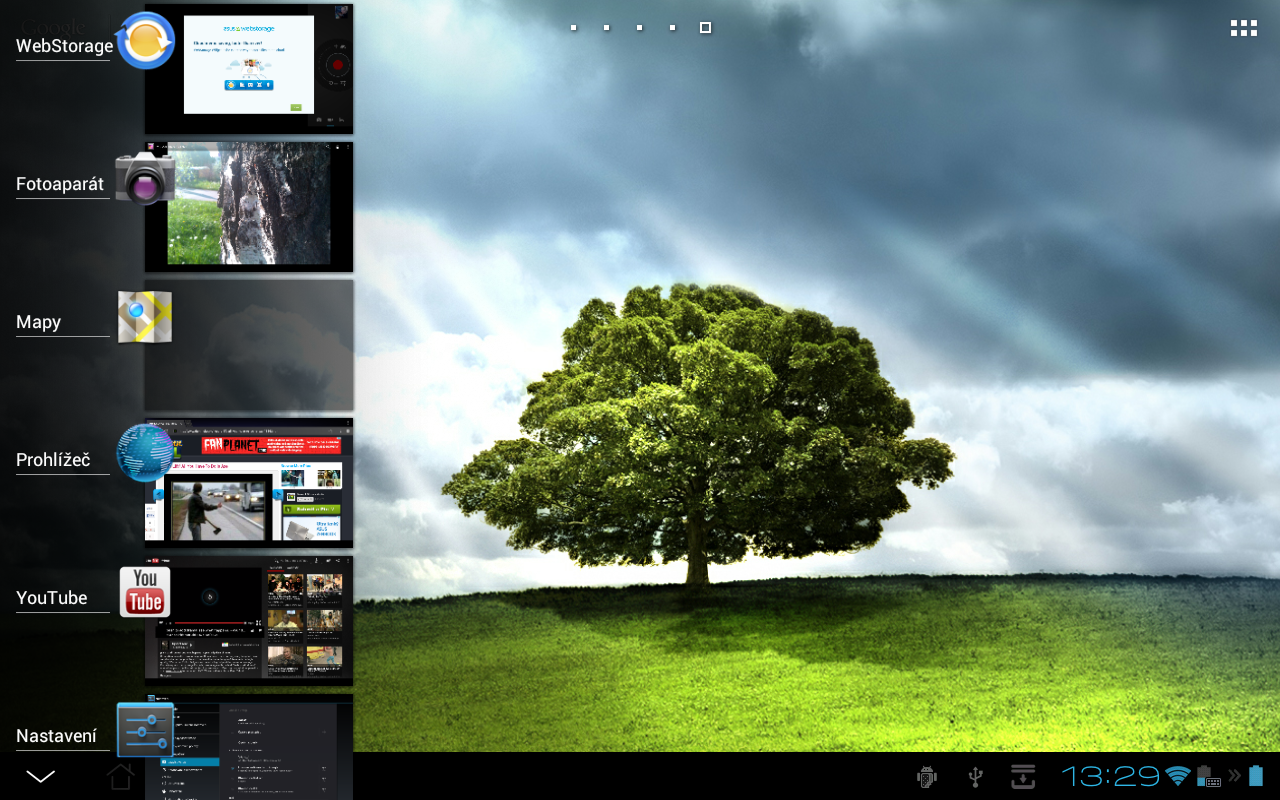Image resolution: width=1280 pixels, height=800 pixels.
Task: Expand hidden status icons via chevron
Action: pyautogui.click(x=1236, y=776)
